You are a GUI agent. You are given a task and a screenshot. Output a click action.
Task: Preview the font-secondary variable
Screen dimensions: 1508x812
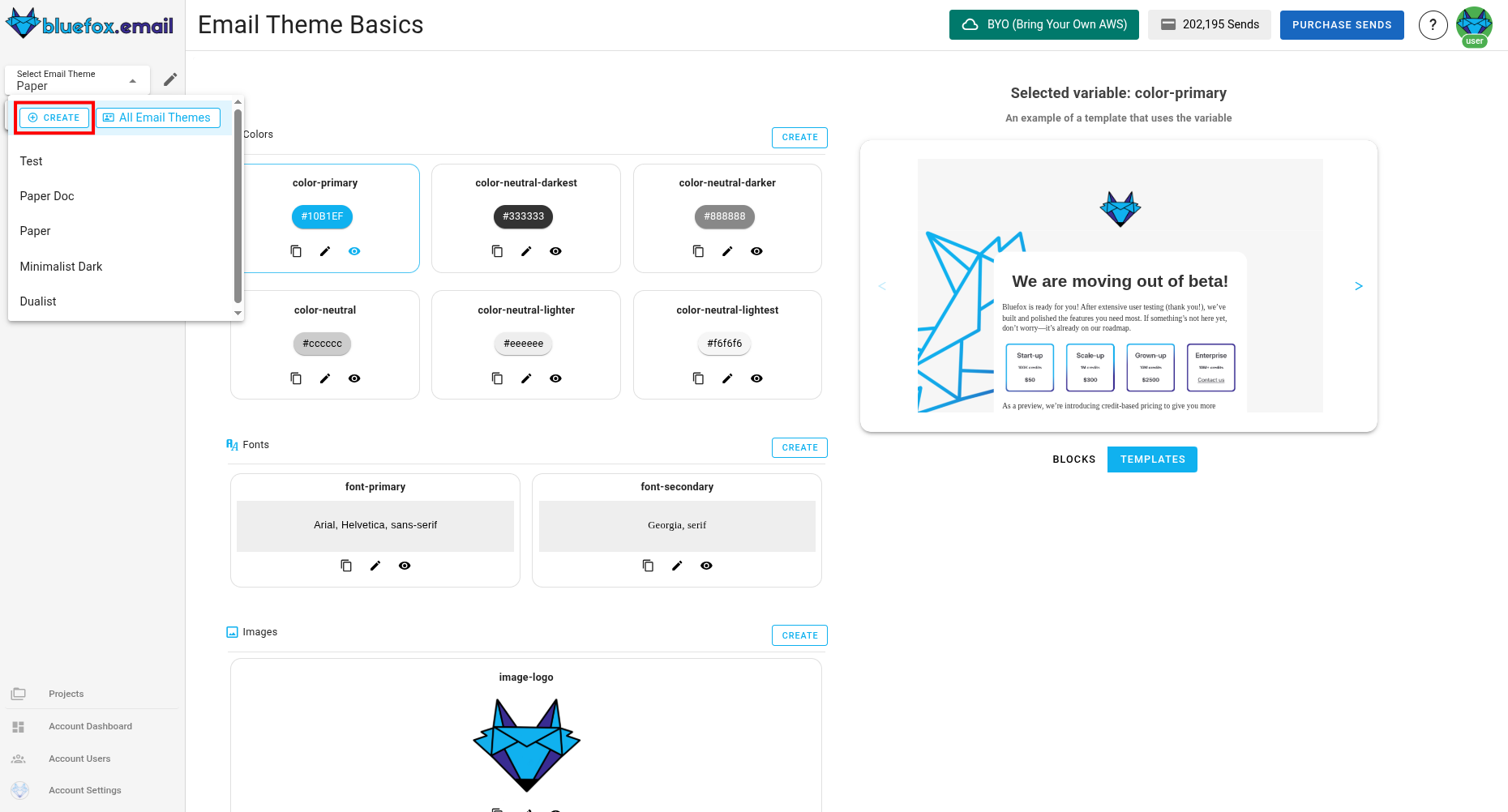706,566
